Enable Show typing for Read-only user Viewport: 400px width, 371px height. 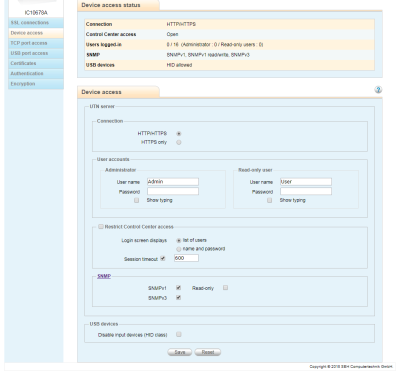[269, 200]
